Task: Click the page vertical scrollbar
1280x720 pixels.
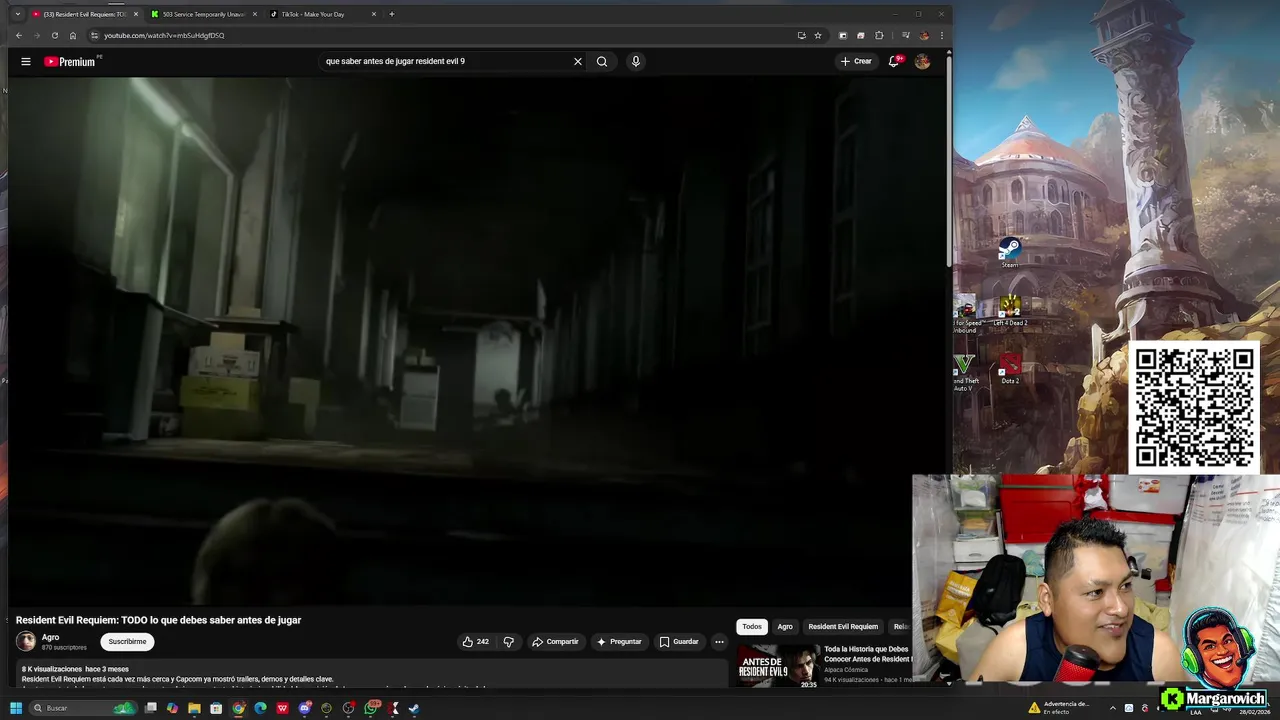Action: pos(948,160)
